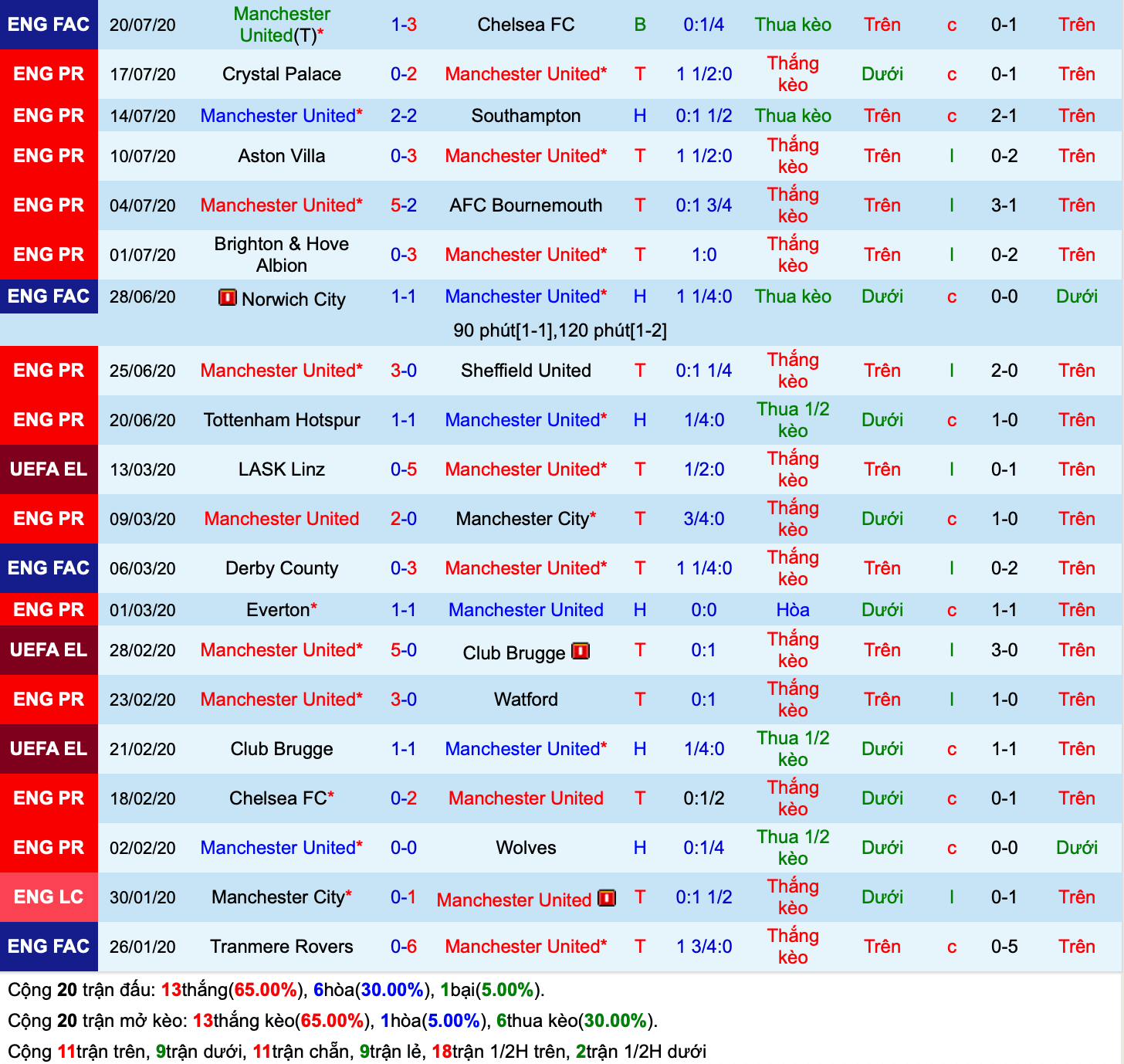1124x1064 pixels.
Task: Click the 0-6 score of Tranmere Rovers match
Action: point(404,947)
